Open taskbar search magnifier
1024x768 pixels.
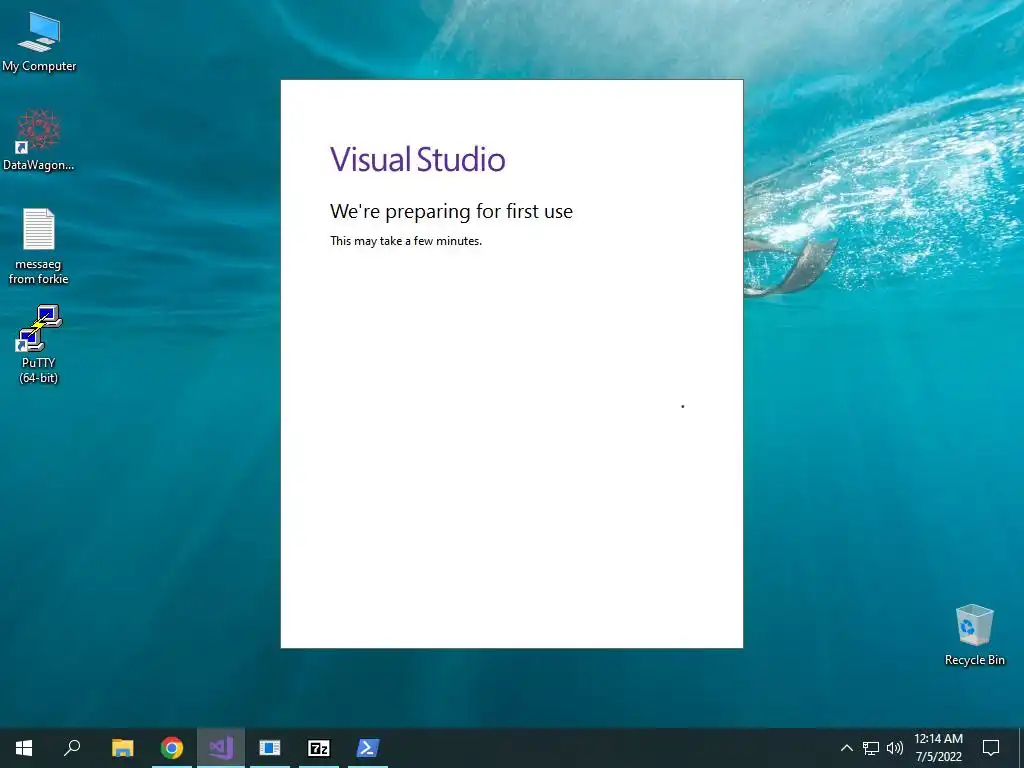[x=72, y=748]
